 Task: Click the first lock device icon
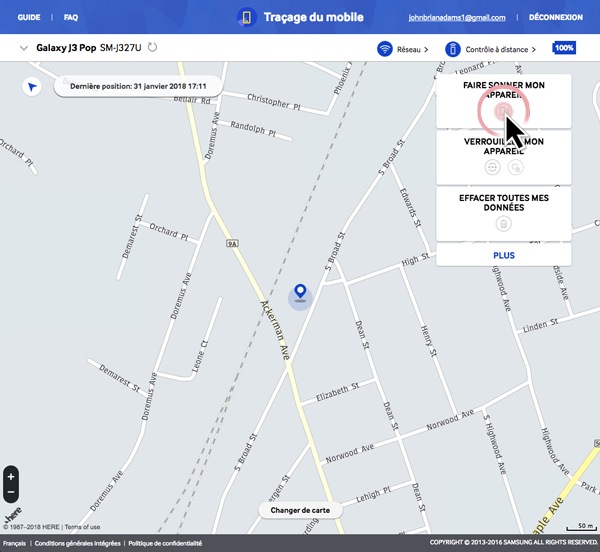(492, 167)
